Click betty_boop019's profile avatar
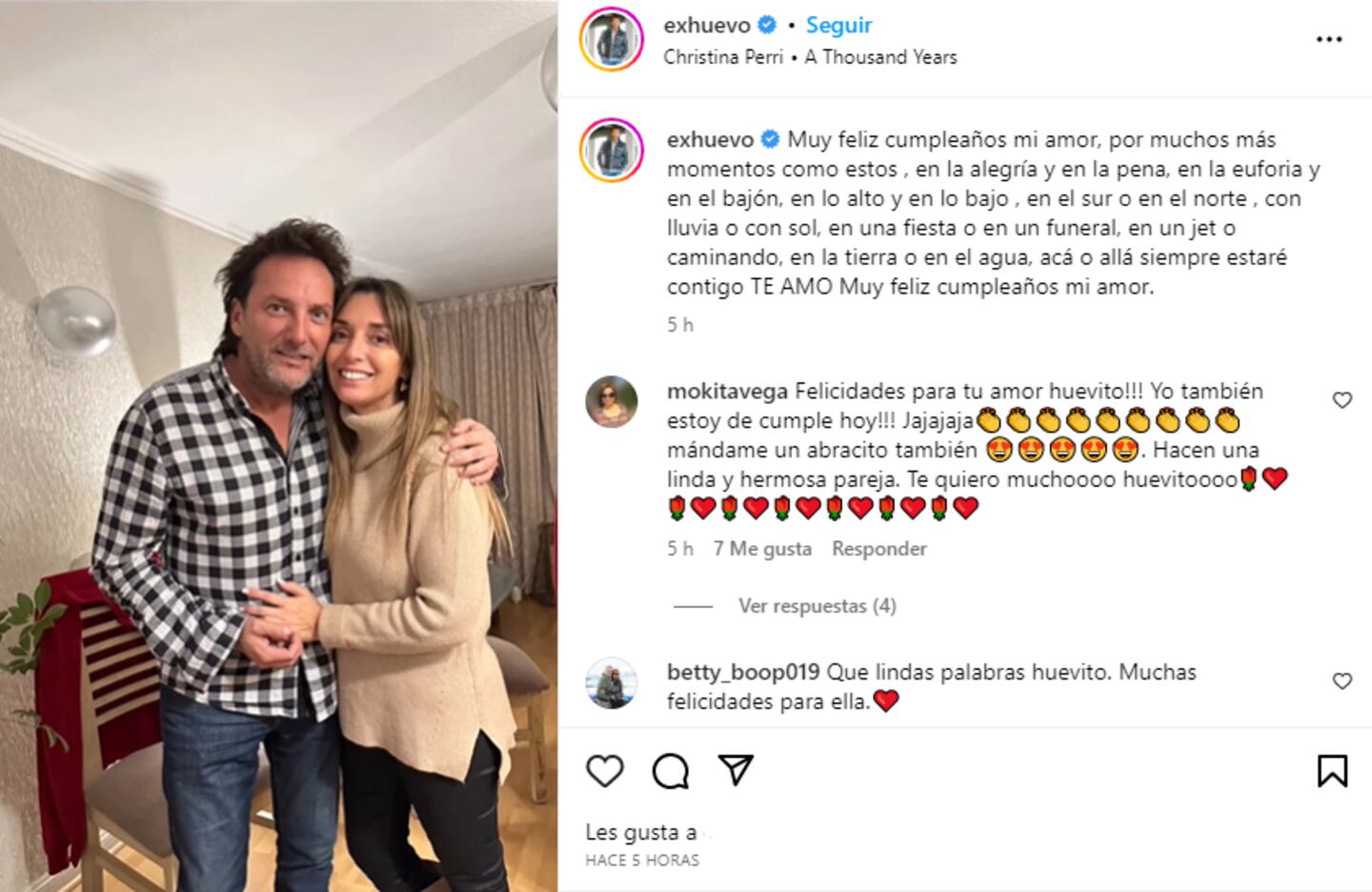 [x=610, y=679]
